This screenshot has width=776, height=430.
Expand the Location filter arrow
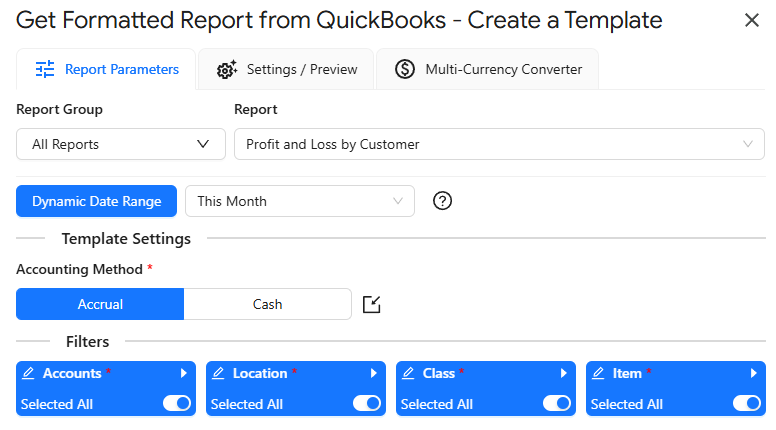374,373
